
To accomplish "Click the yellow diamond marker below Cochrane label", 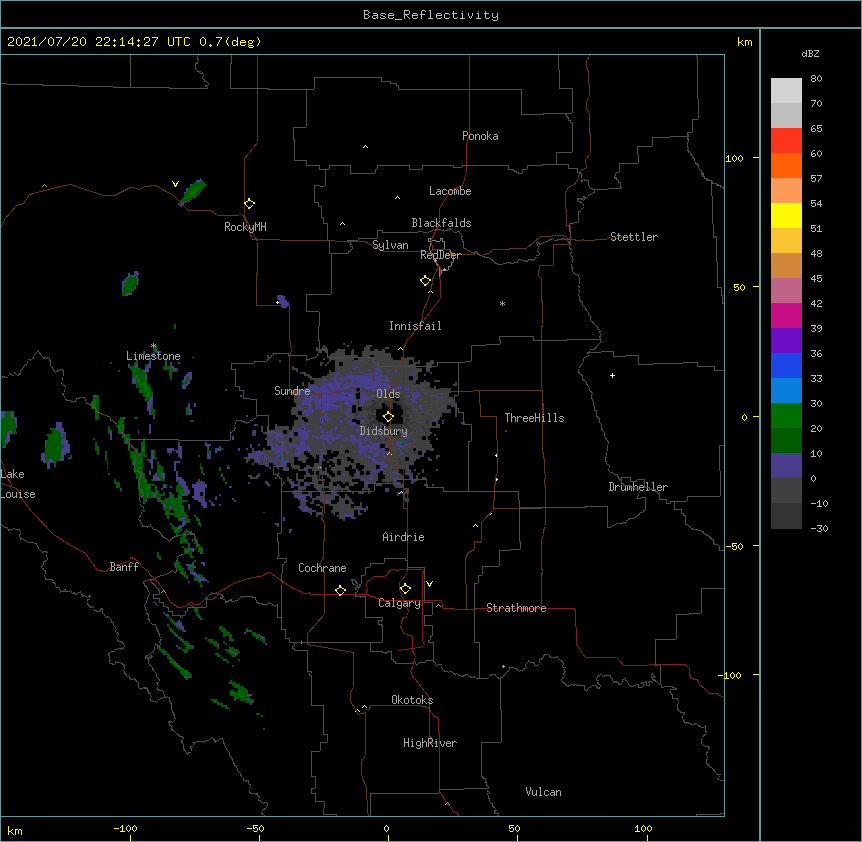I will [x=340, y=590].
